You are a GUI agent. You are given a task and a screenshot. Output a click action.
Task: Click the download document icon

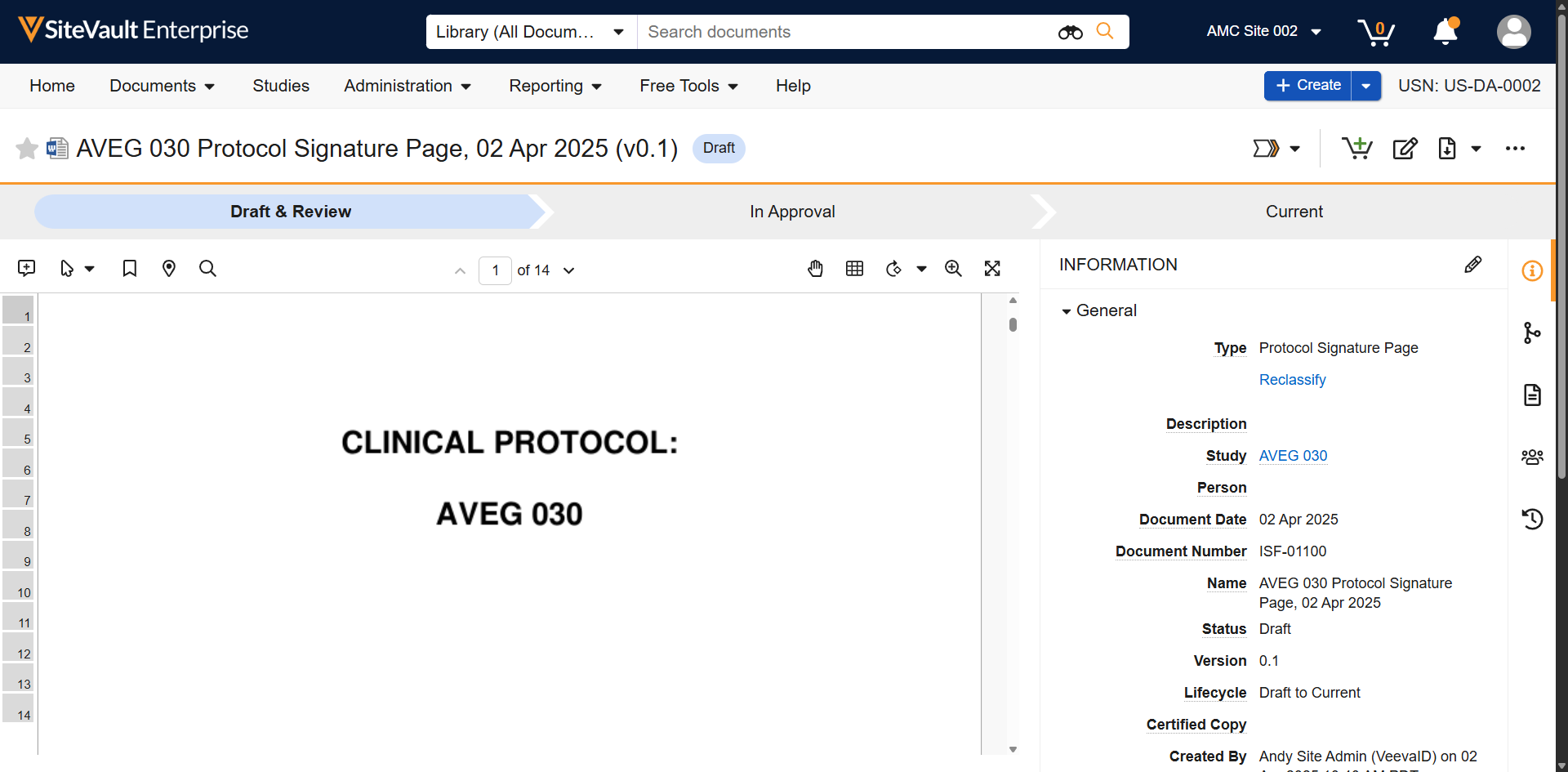pos(1447,149)
